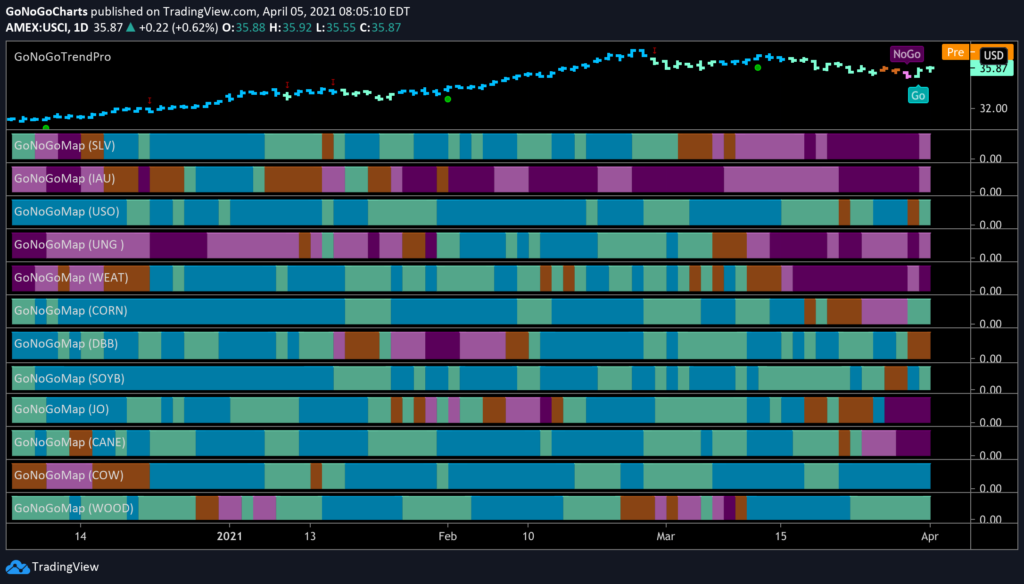Select the GoNoGoMap (SOYB) pane label
Image resolution: width=1024 pixels, height=584 pixels.
click(x=69, y=378)
